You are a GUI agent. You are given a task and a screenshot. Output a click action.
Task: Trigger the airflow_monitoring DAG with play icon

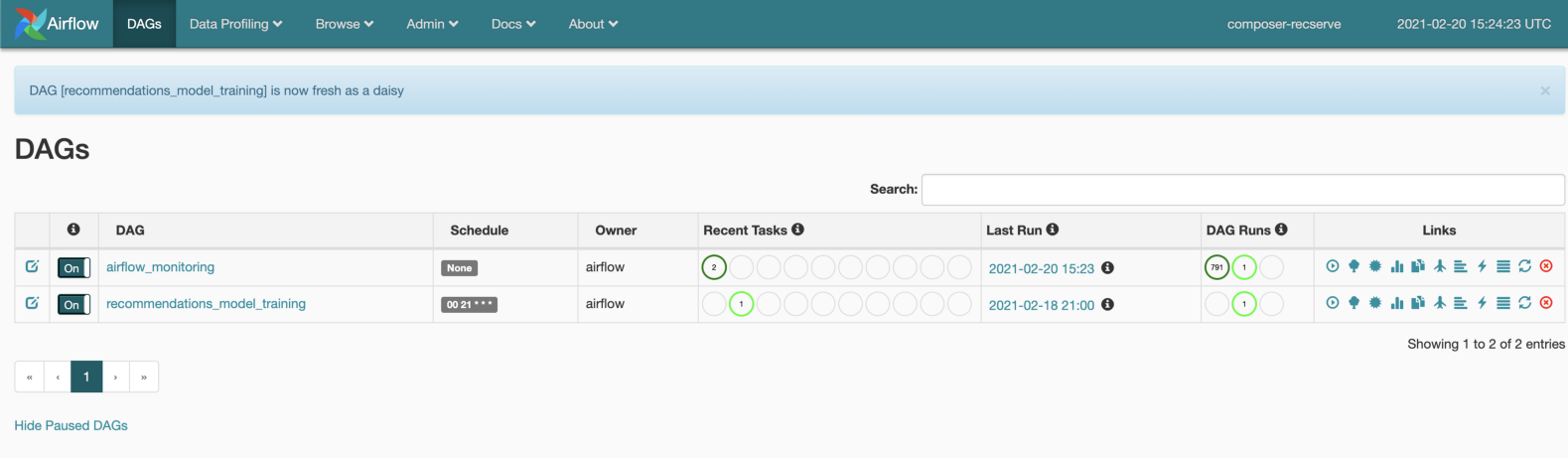pos(1332,266)
